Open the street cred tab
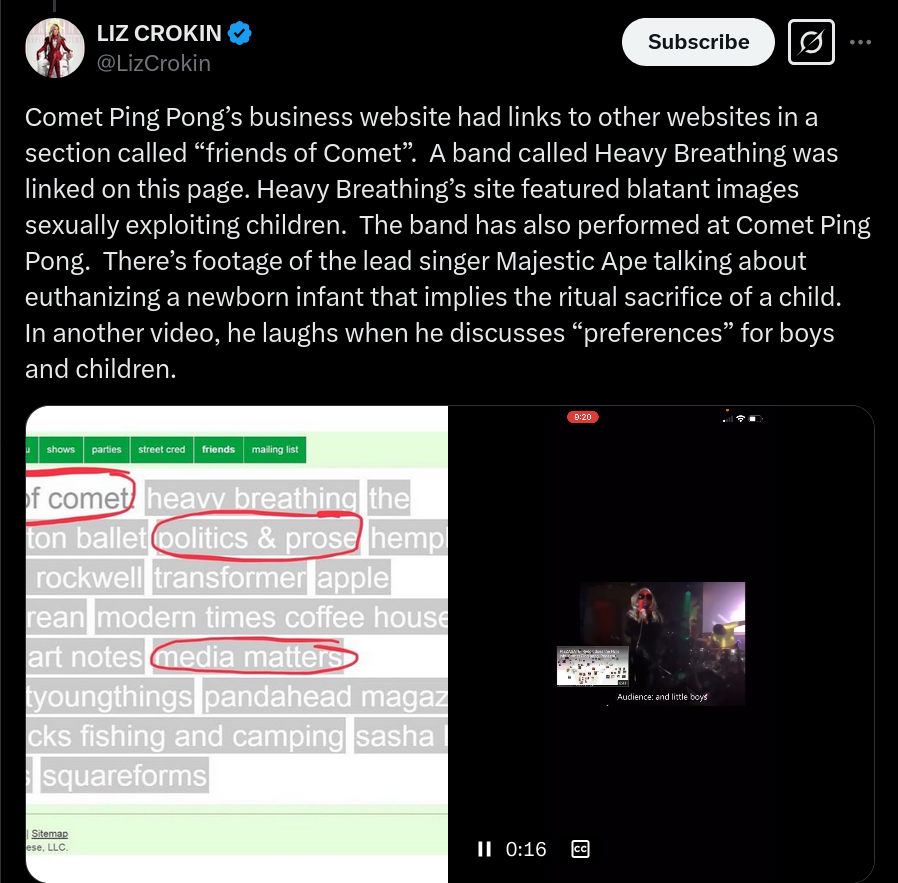 162,450
